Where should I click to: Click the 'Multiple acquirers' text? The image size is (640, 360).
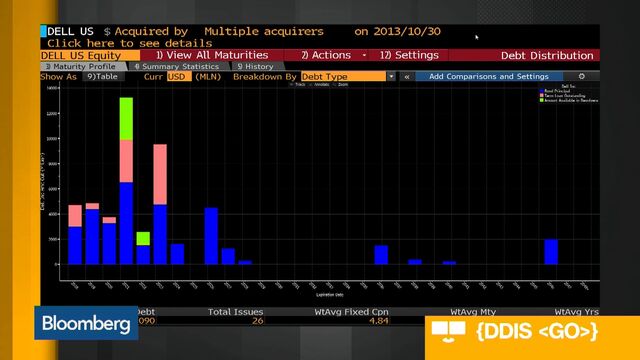(264, 31)
